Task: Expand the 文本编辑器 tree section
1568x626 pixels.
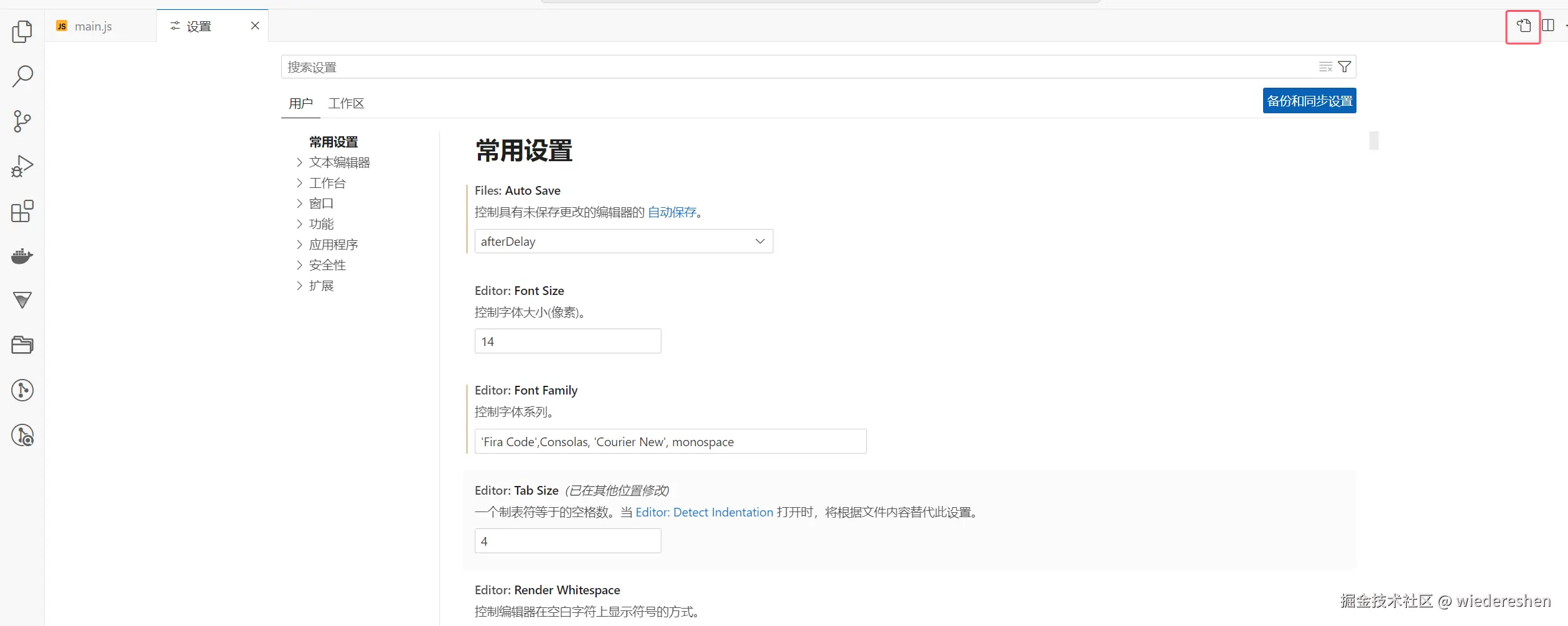Action: pos(340,162)
